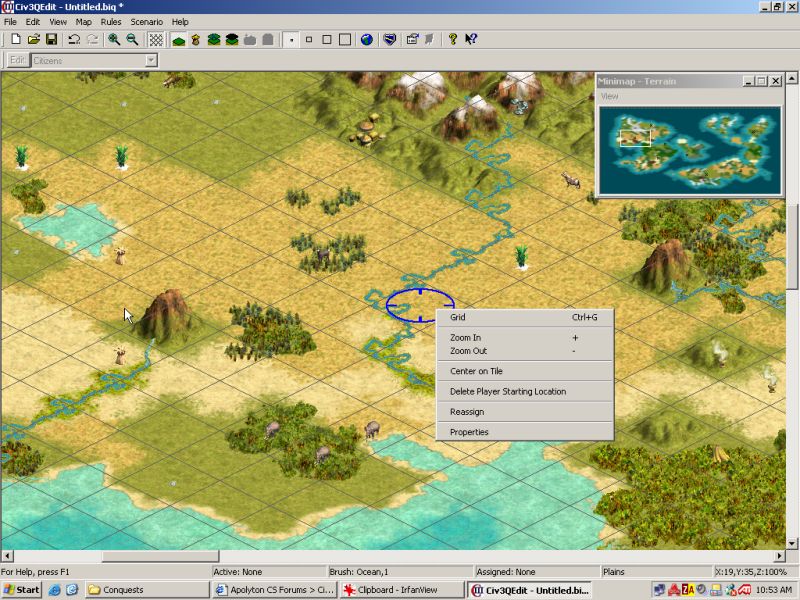Choose Center on Tile from context menu
Image resolution: width=800 pixels, height=600 pixels.
[476, 371]
